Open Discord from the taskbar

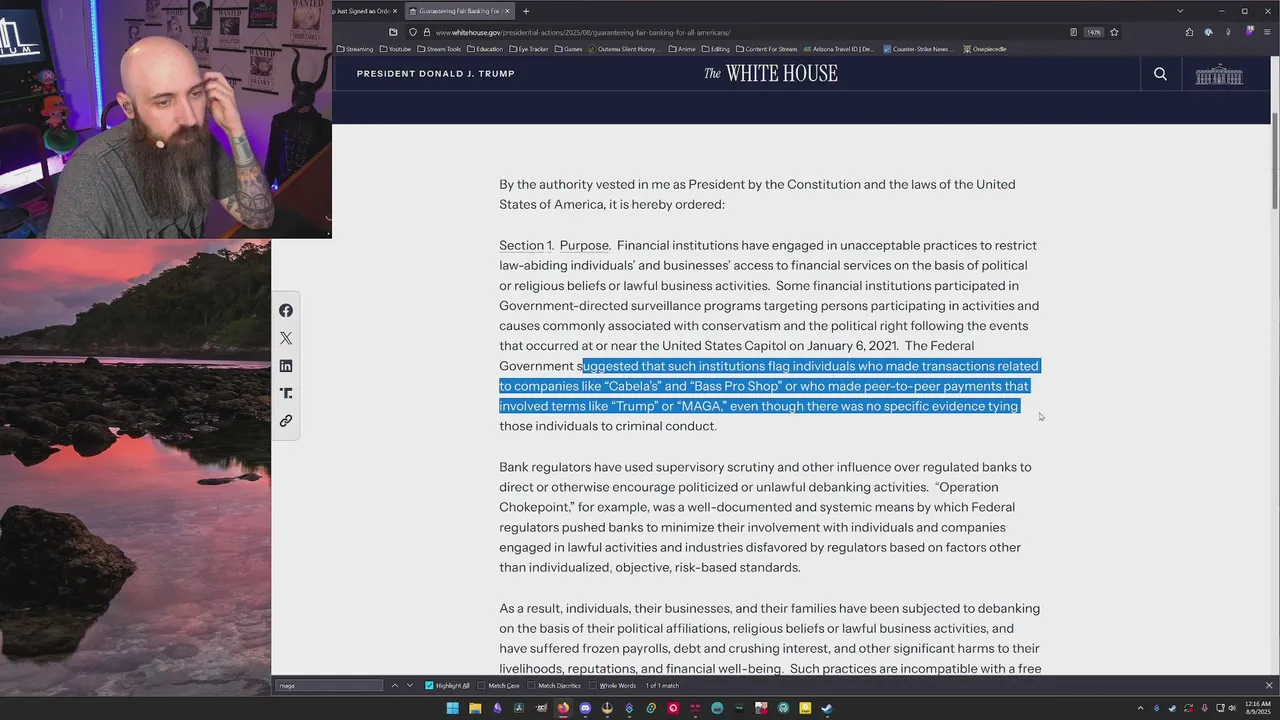[585, 708]
